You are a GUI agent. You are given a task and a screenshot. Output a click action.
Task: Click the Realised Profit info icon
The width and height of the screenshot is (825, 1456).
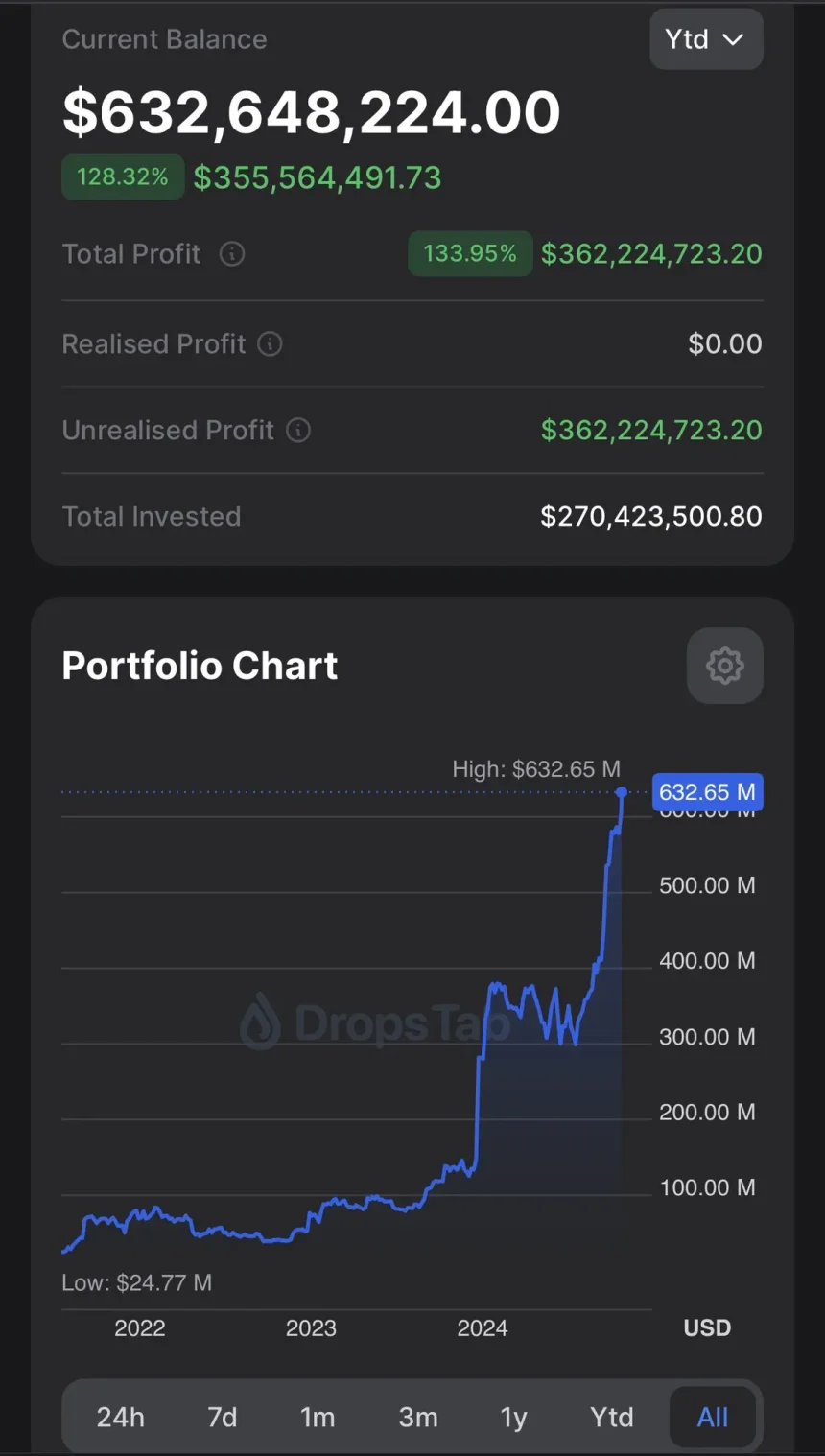tap(271, 344)
